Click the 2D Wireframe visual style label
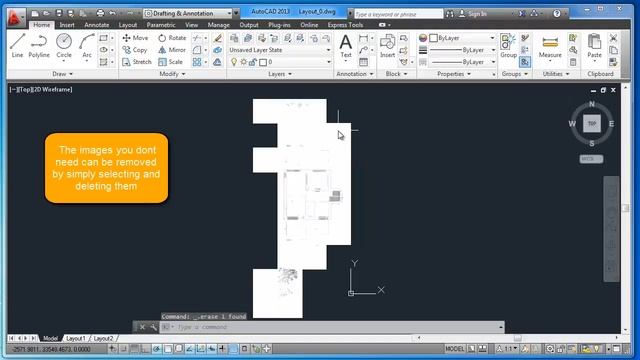 (x=52, y=89)
